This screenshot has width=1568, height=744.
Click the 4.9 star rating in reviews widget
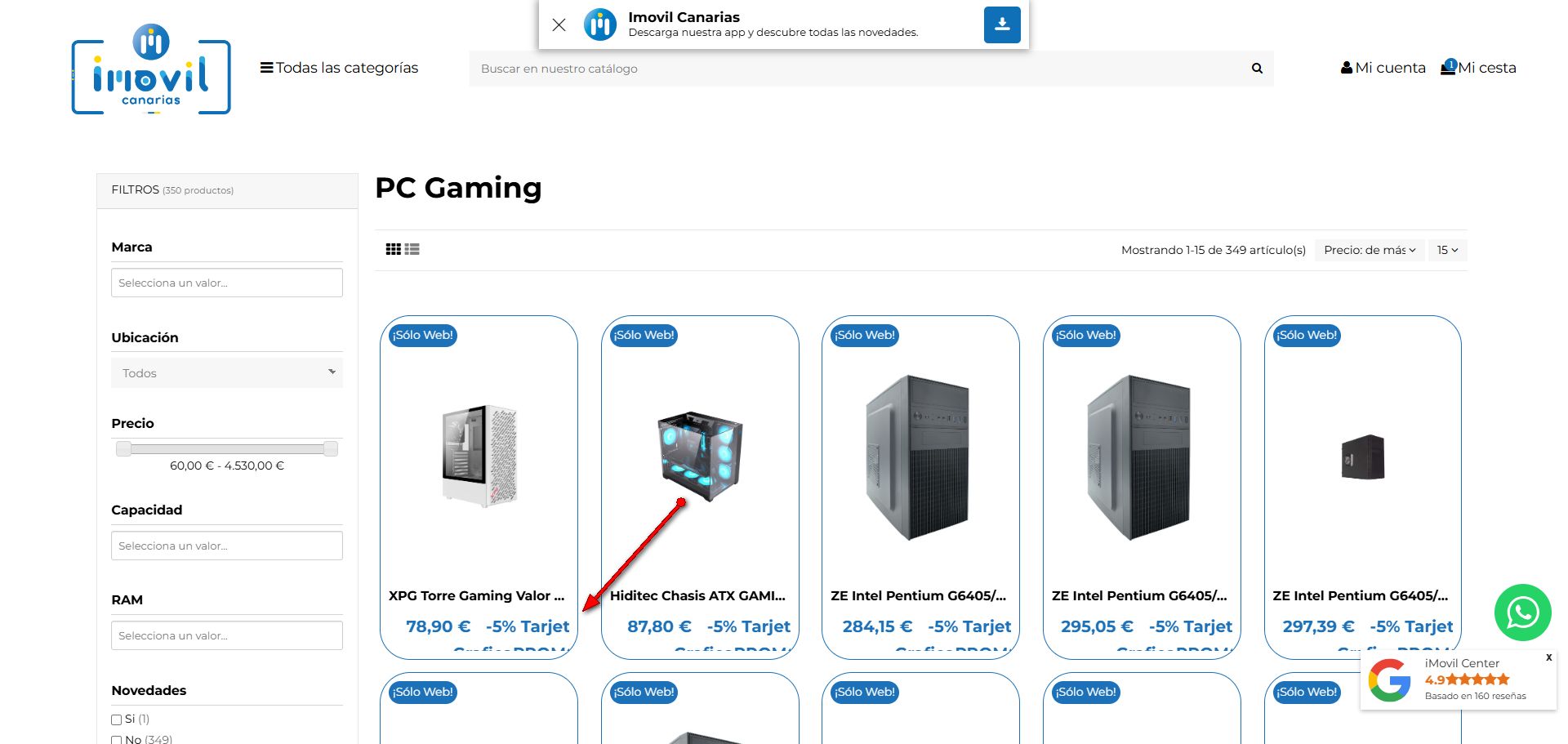coord(1468,679)
